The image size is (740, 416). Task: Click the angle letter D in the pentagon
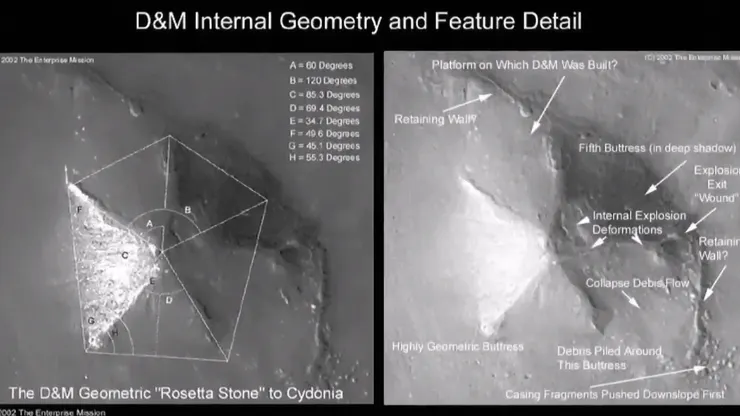pyautogui.click(x=168, y=300)
